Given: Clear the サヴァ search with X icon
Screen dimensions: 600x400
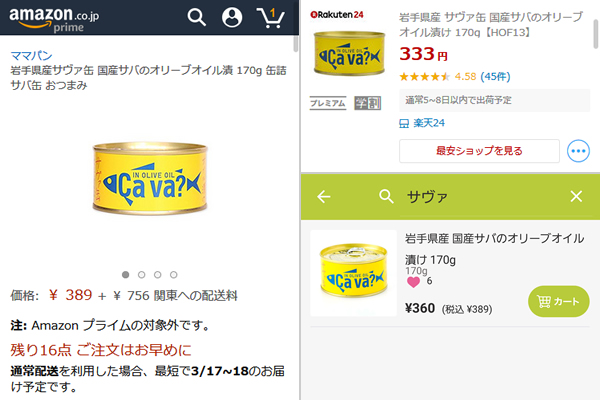Looking at the screenshot, I should 576,197.
